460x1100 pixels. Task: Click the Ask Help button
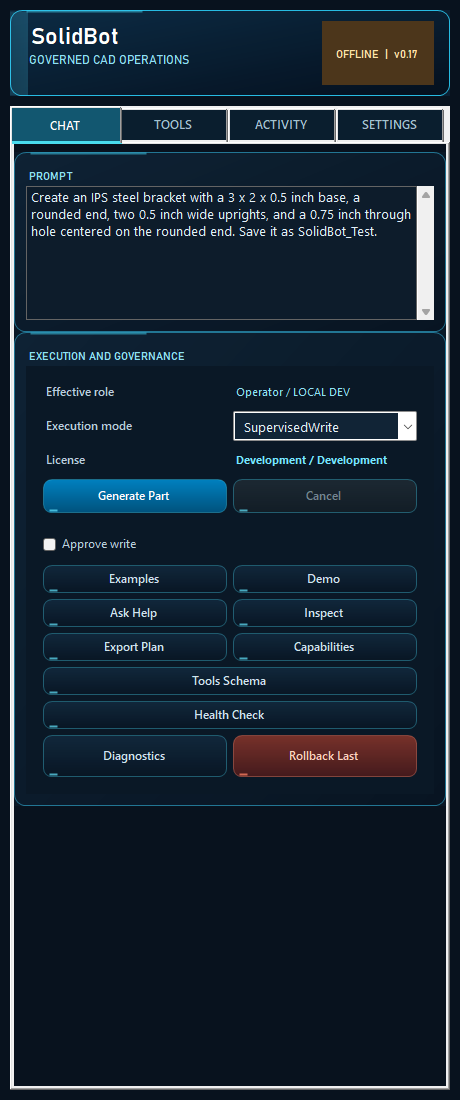[135, 613]
